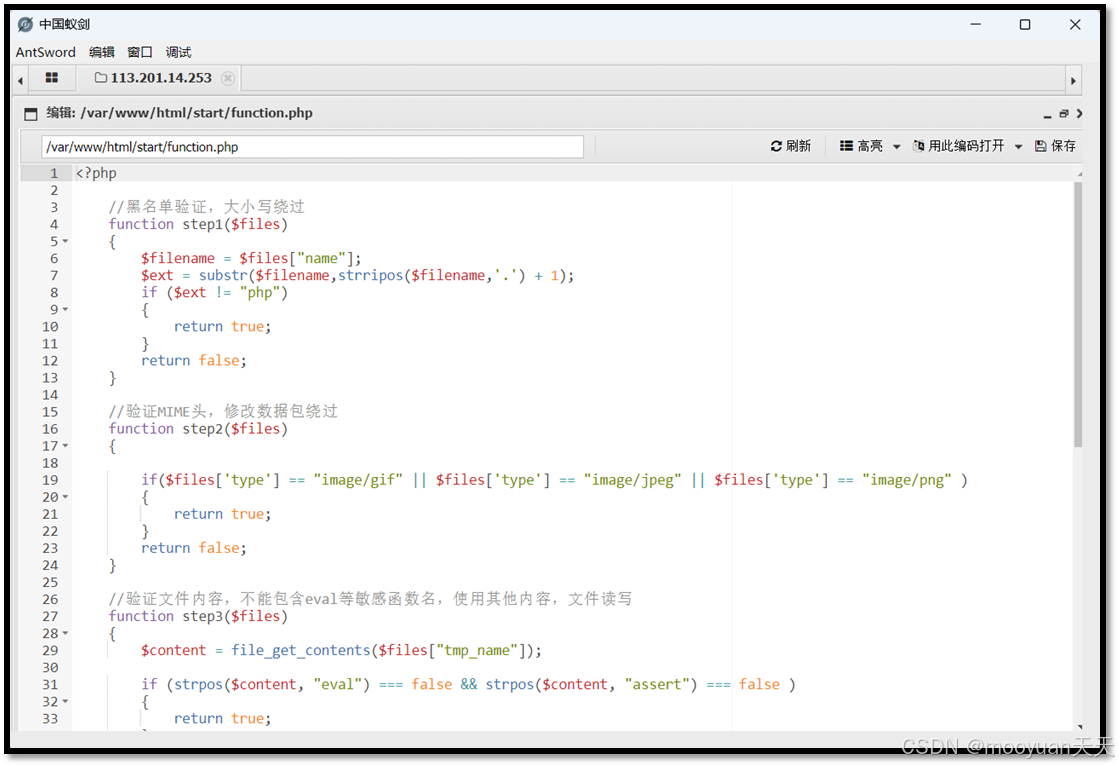1119x767 pixels.
Task: Click 'return false;' on line 12
Action: (193, 360)
